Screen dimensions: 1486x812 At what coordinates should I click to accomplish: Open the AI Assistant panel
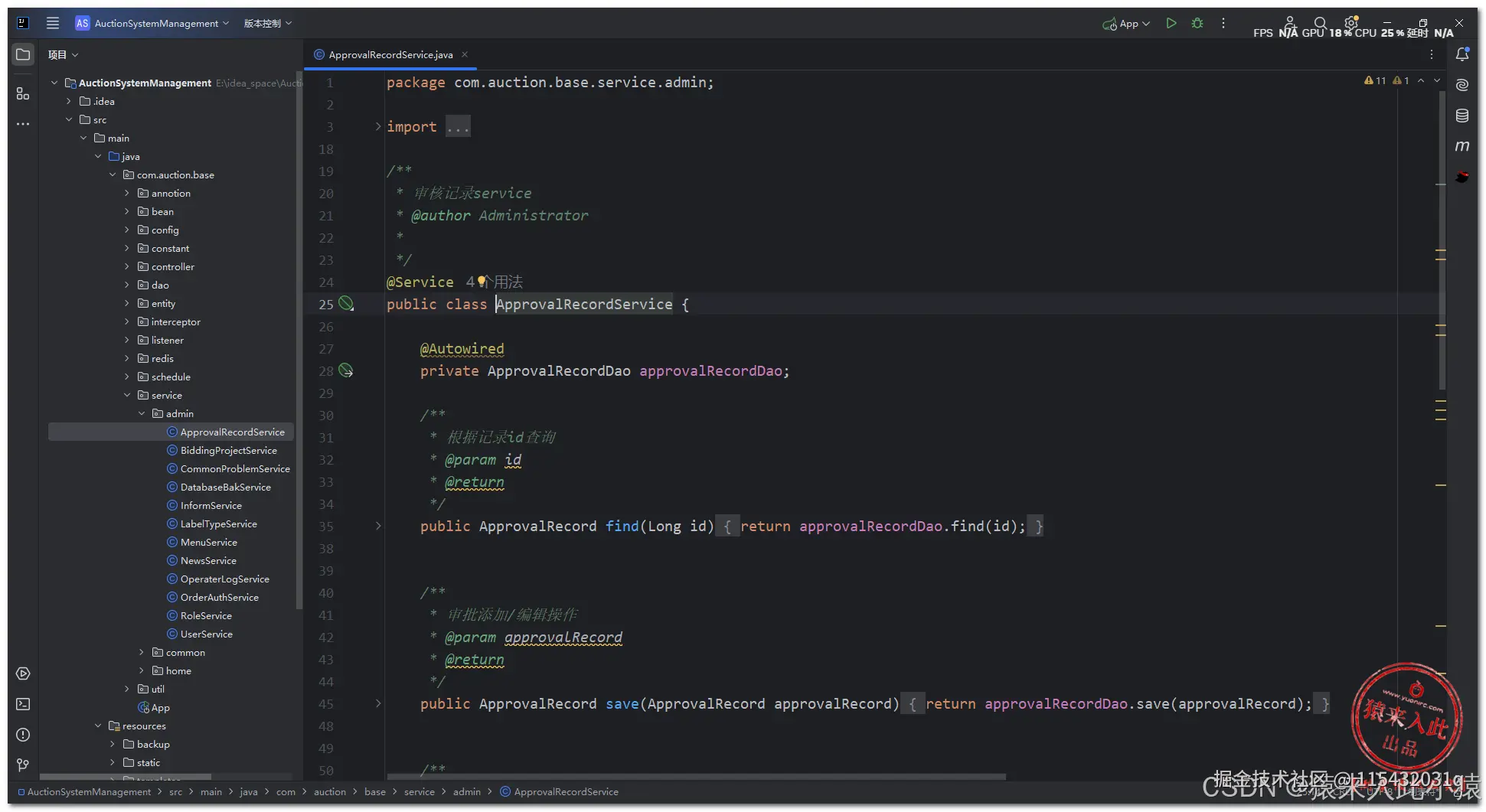pyautogui.click(x=1462, y=85)
